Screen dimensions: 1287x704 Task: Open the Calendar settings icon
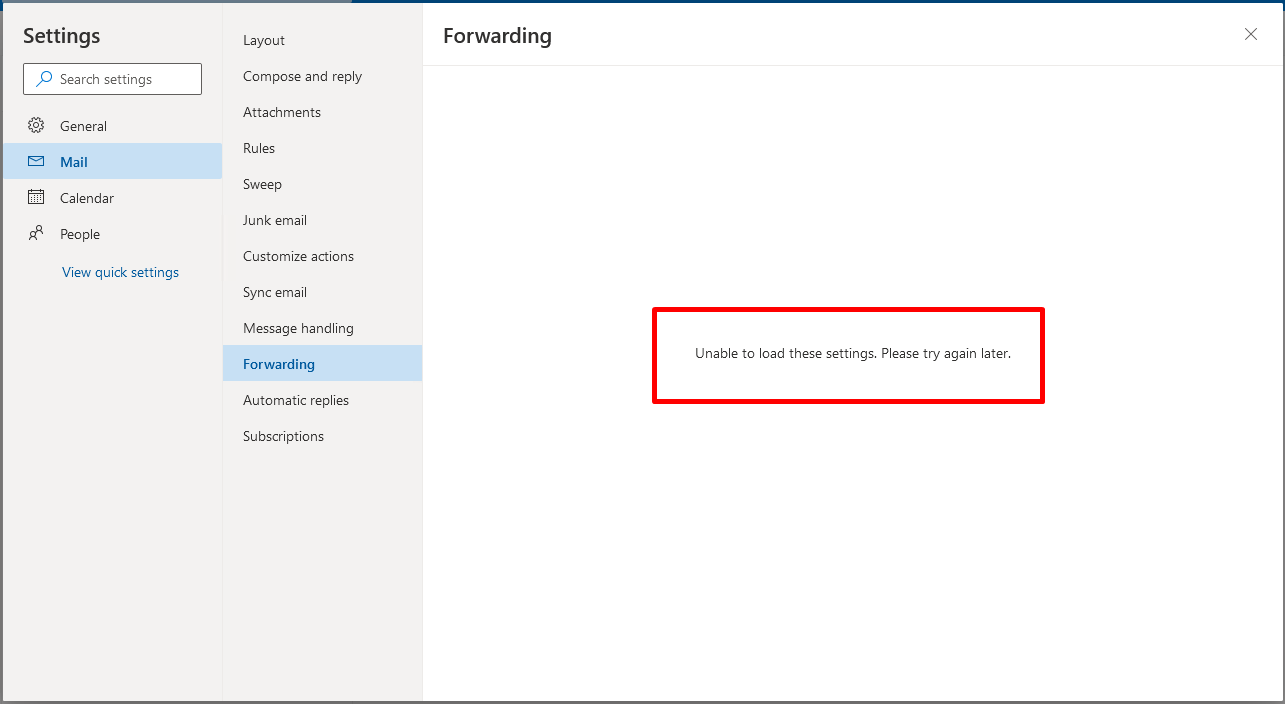36,198
